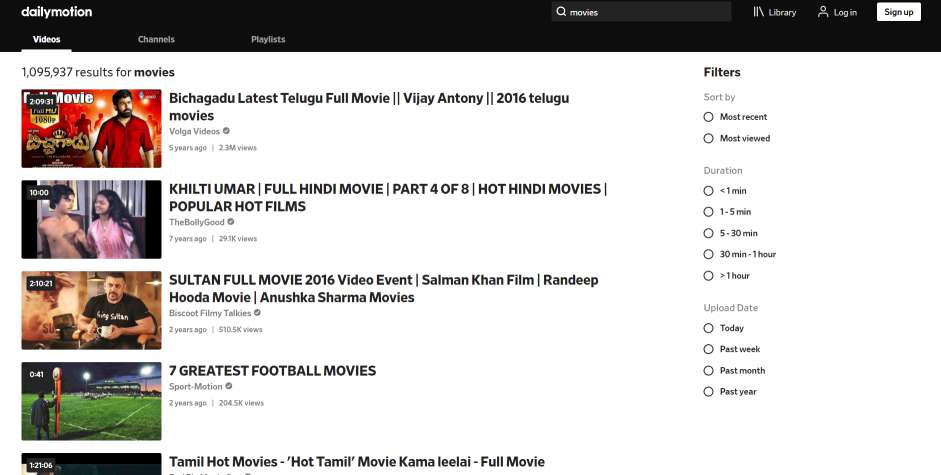Open SULTAN FULL MOVIE 2016 title

(383, 288)
